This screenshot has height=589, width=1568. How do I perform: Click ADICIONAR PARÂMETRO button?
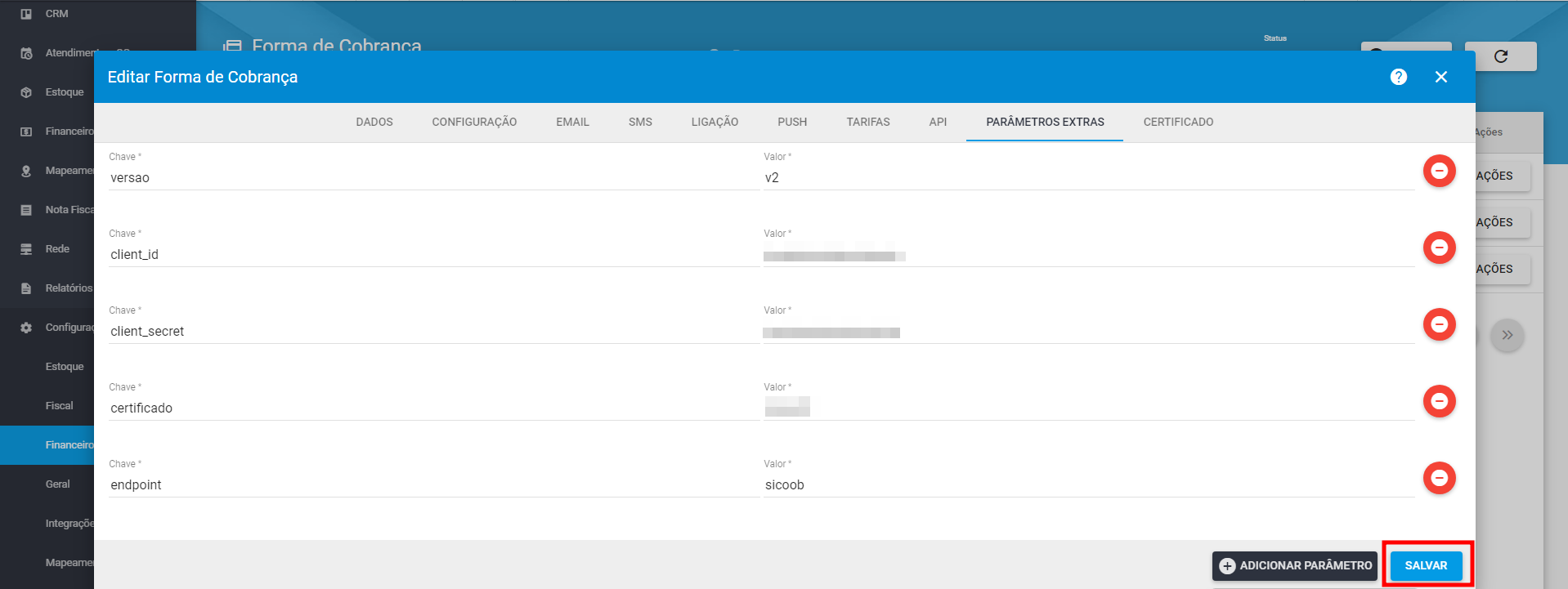click(1295, 565)
